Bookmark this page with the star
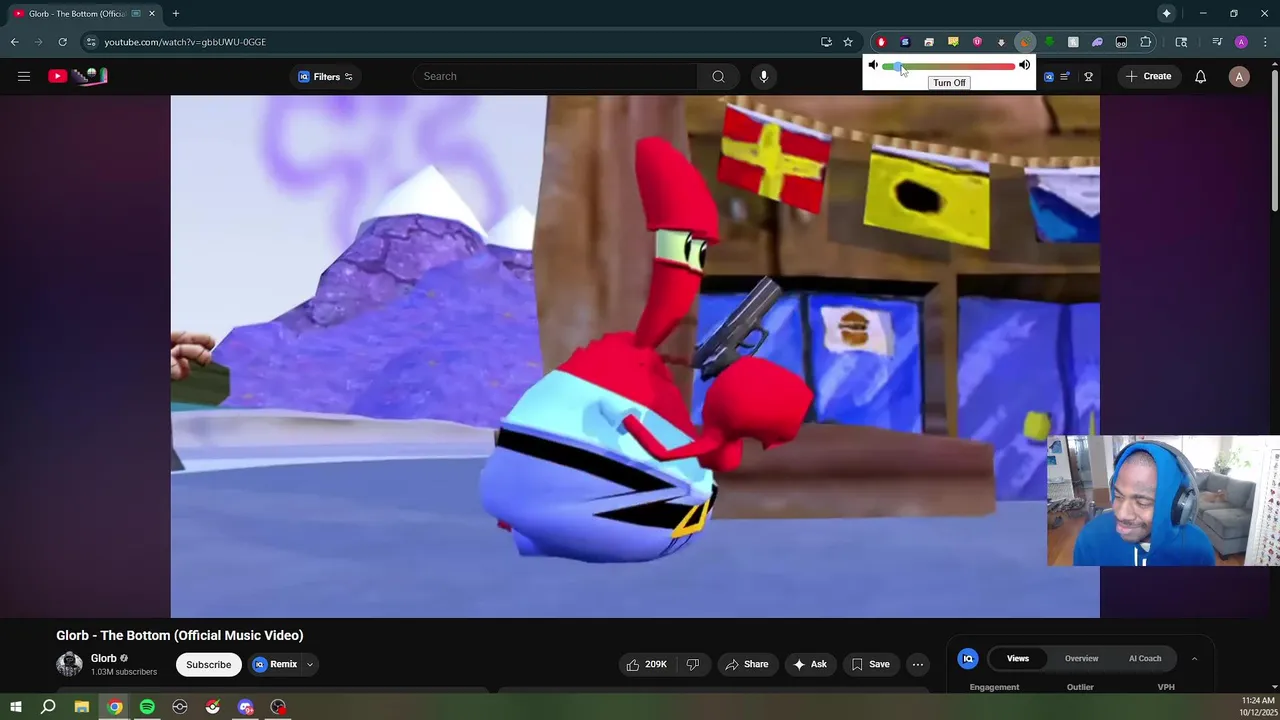This screenshot has width=1280, height=720. pyautogui.click(x=848, y=42)
